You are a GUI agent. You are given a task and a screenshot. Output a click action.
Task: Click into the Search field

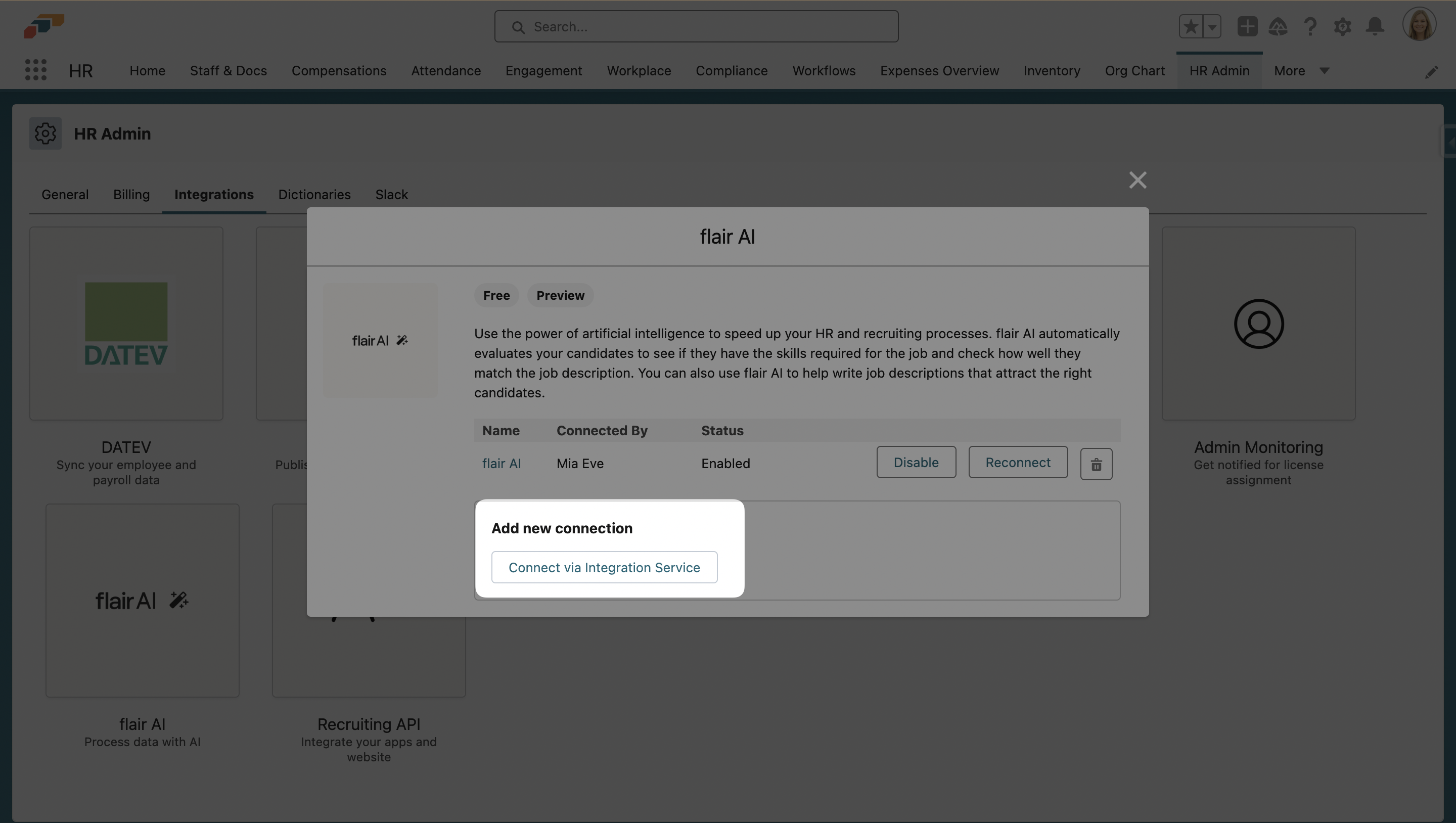point(696,27)
